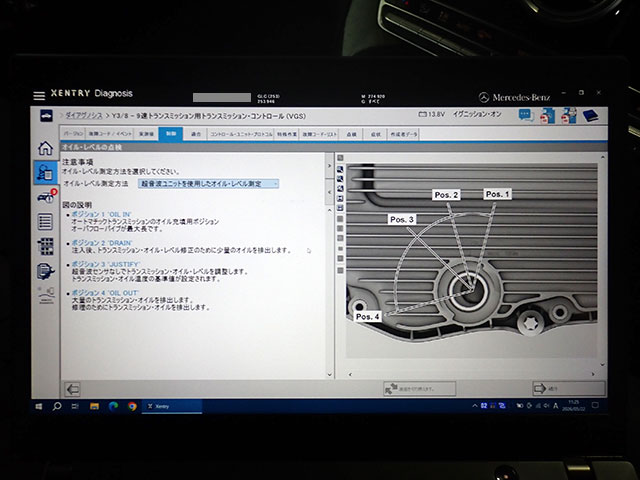
Task: Click the IME input mode A indicator
Action: click(556, 406)
